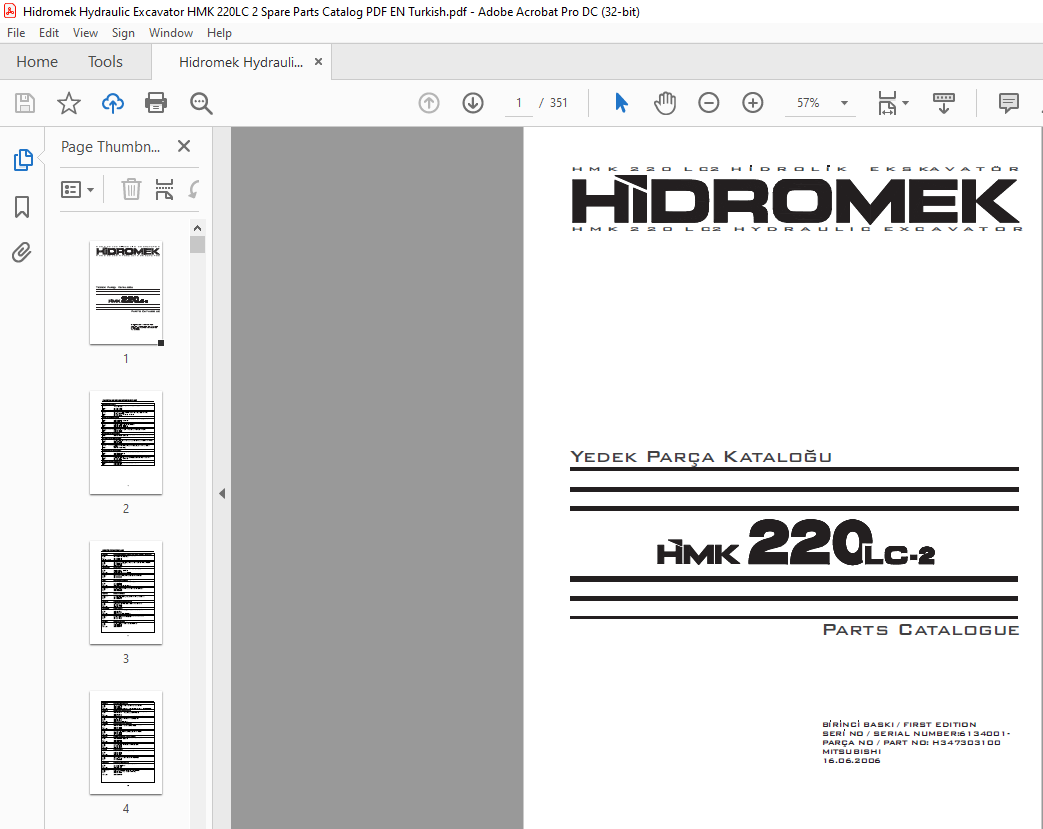The width and height of the screenshot is (1043, 829).
Task: Select page 2 thumbnail
Action: pos(126,442)
